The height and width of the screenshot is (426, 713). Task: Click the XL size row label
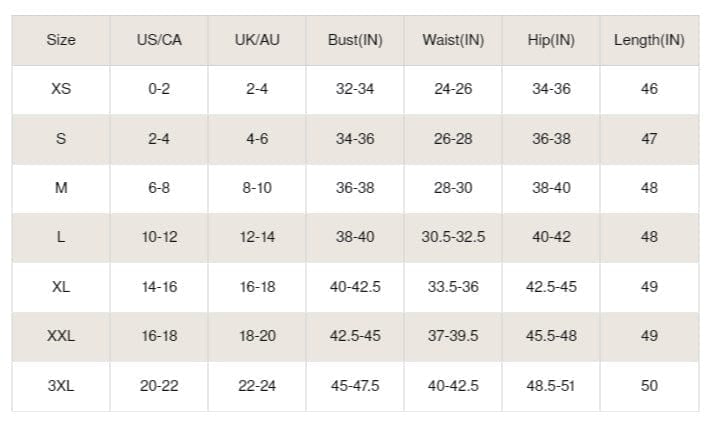pyautogui.click(x=61, y=287)
